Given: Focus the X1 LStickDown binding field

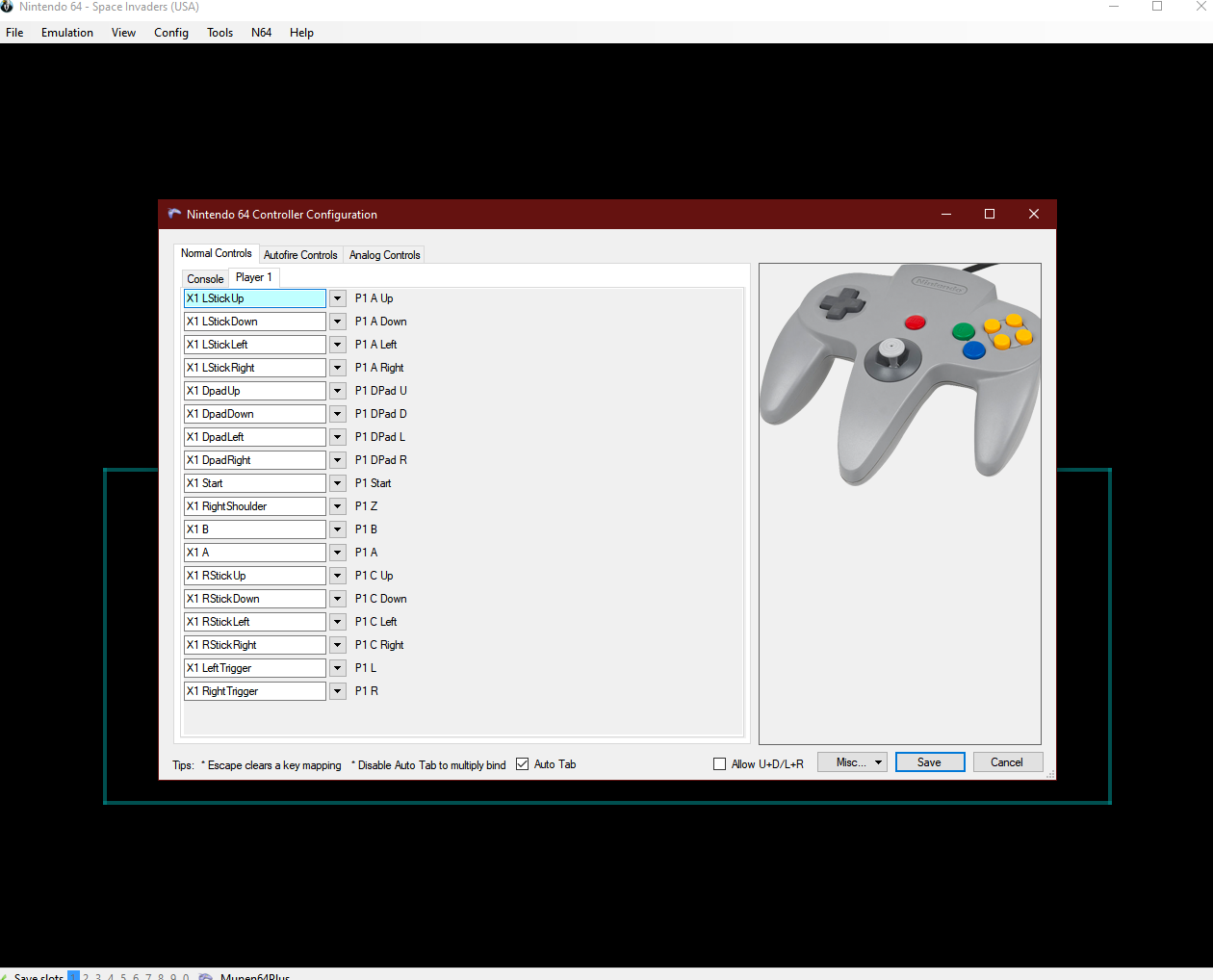Looking at the screenshot, I should [255, 322].
